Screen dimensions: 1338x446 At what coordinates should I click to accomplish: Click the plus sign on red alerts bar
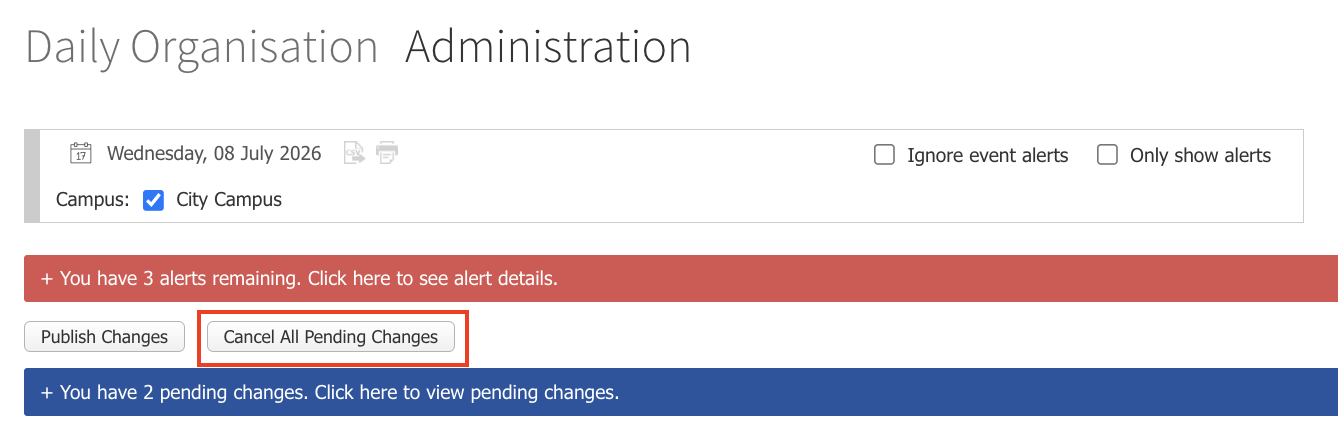pos(47,278)
